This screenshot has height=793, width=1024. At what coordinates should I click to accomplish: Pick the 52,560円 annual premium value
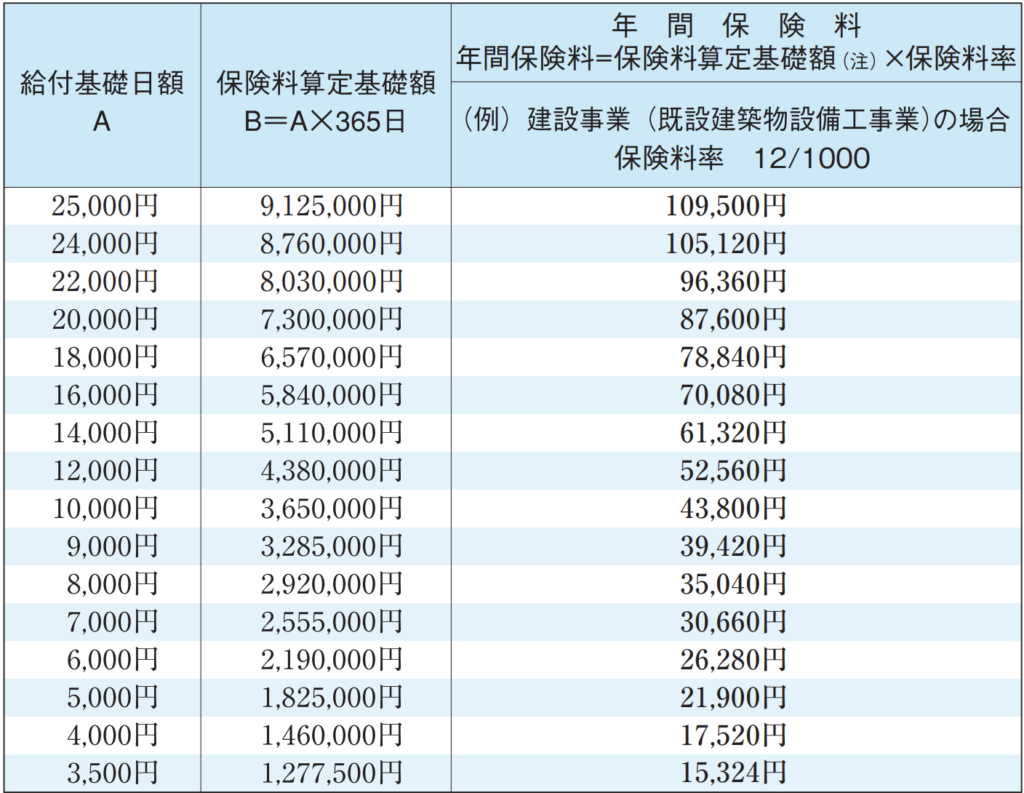[733, 472]
